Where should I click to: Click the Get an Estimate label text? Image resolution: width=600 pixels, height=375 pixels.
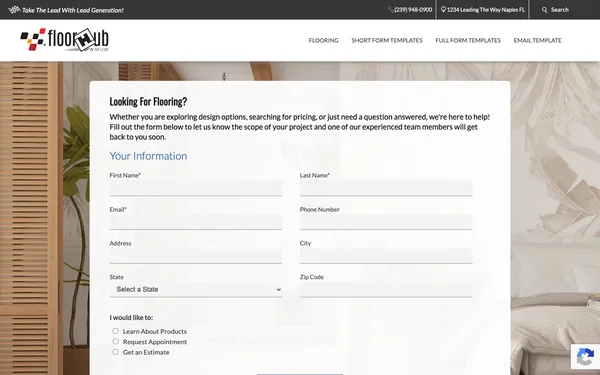tap(146, 352)
